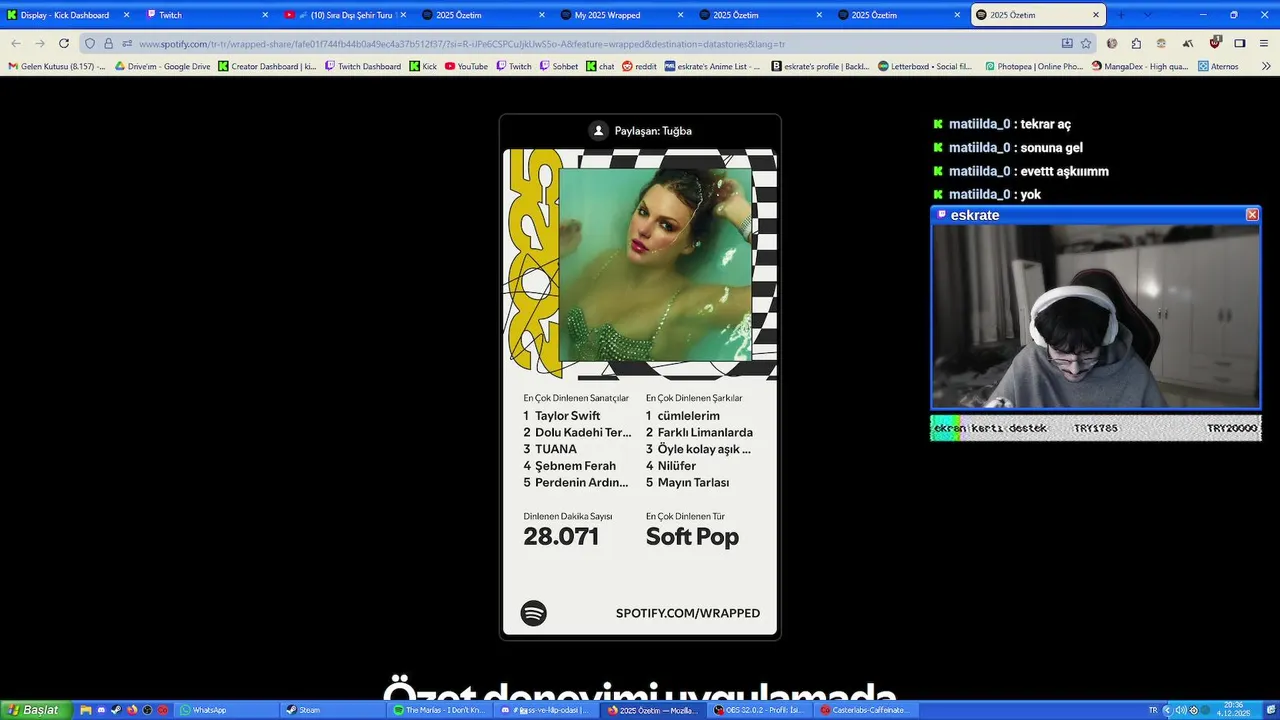Open the MangaDex bookmark
Viewport: 1280px width, 720px height.
[1140, 66]
